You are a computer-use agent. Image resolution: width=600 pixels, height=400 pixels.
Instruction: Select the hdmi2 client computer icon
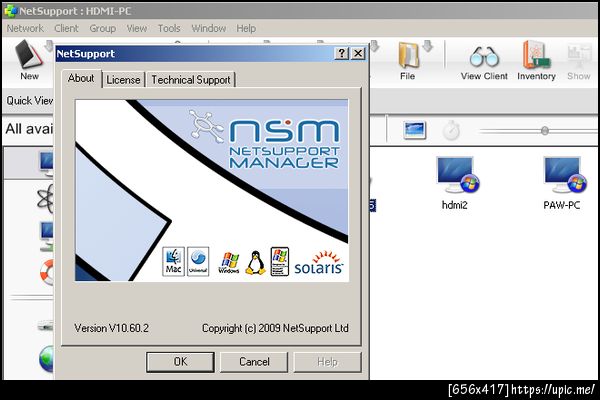click(458, 175)
